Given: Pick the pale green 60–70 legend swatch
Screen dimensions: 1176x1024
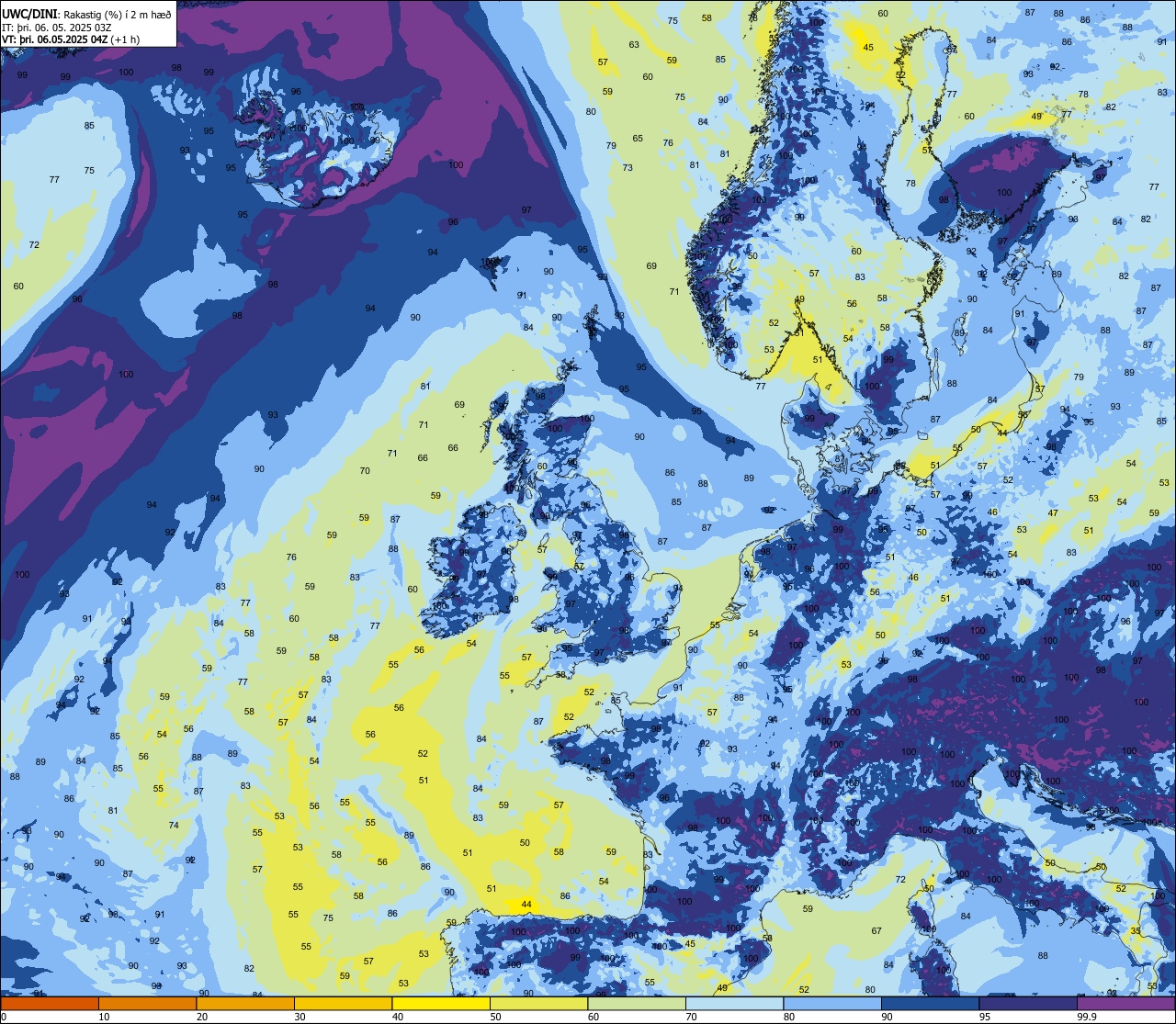Looking at the screenshot, I should [x=637, y=1004].
